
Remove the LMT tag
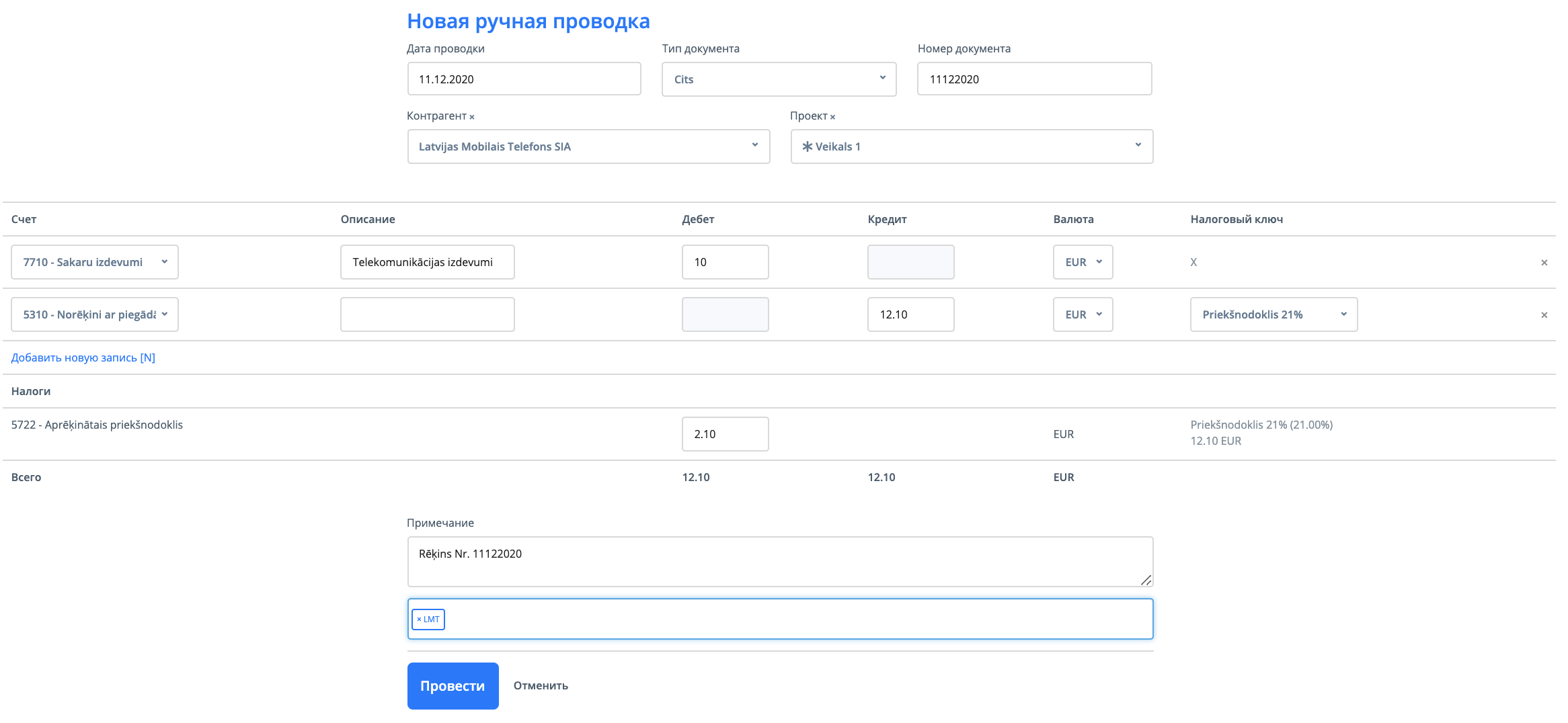coord(419,620)
